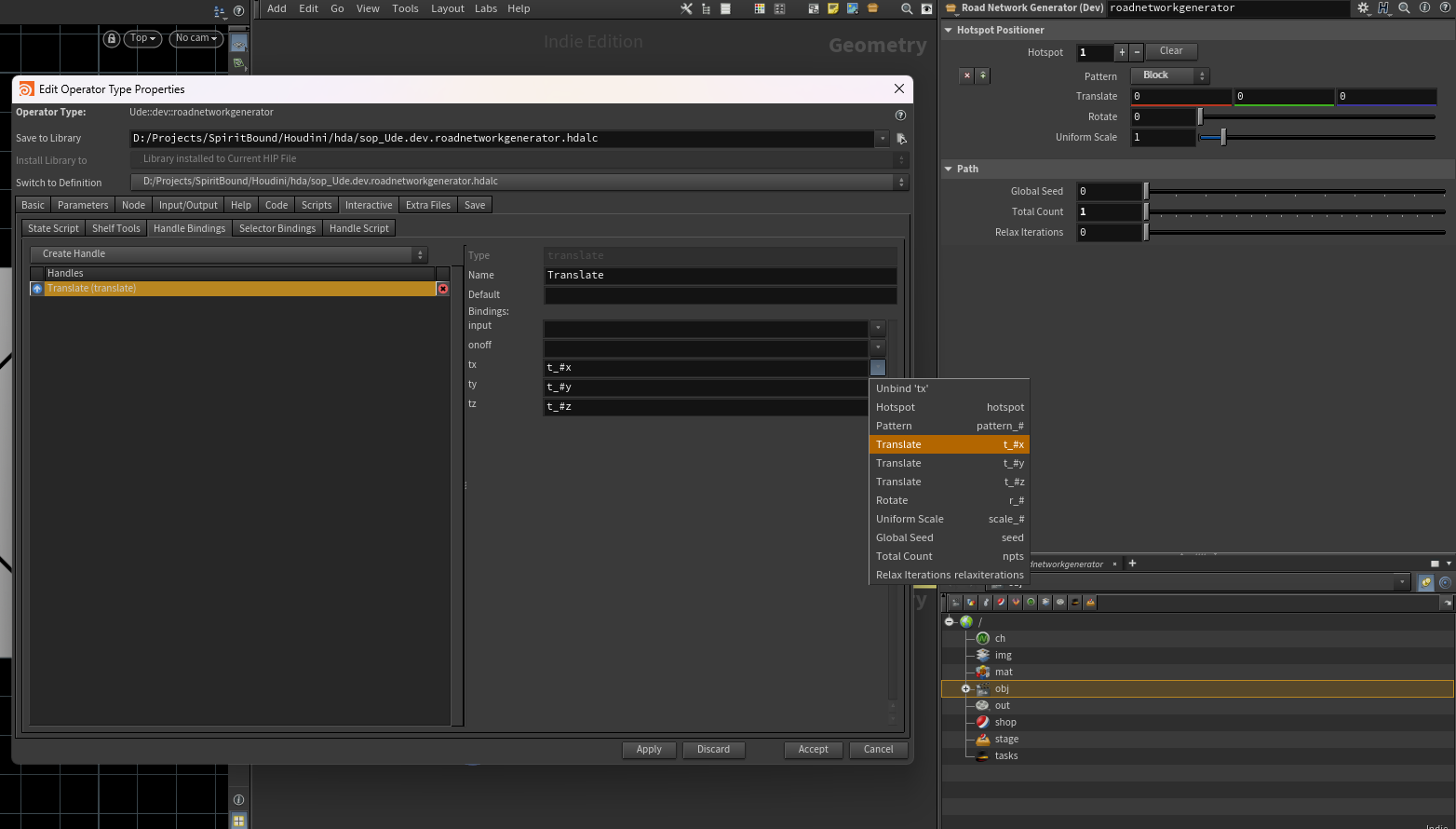Click help icon in Edit Operator Type Properties
The height and width of the screenshot is (829, 1456).
click(900, 116)
